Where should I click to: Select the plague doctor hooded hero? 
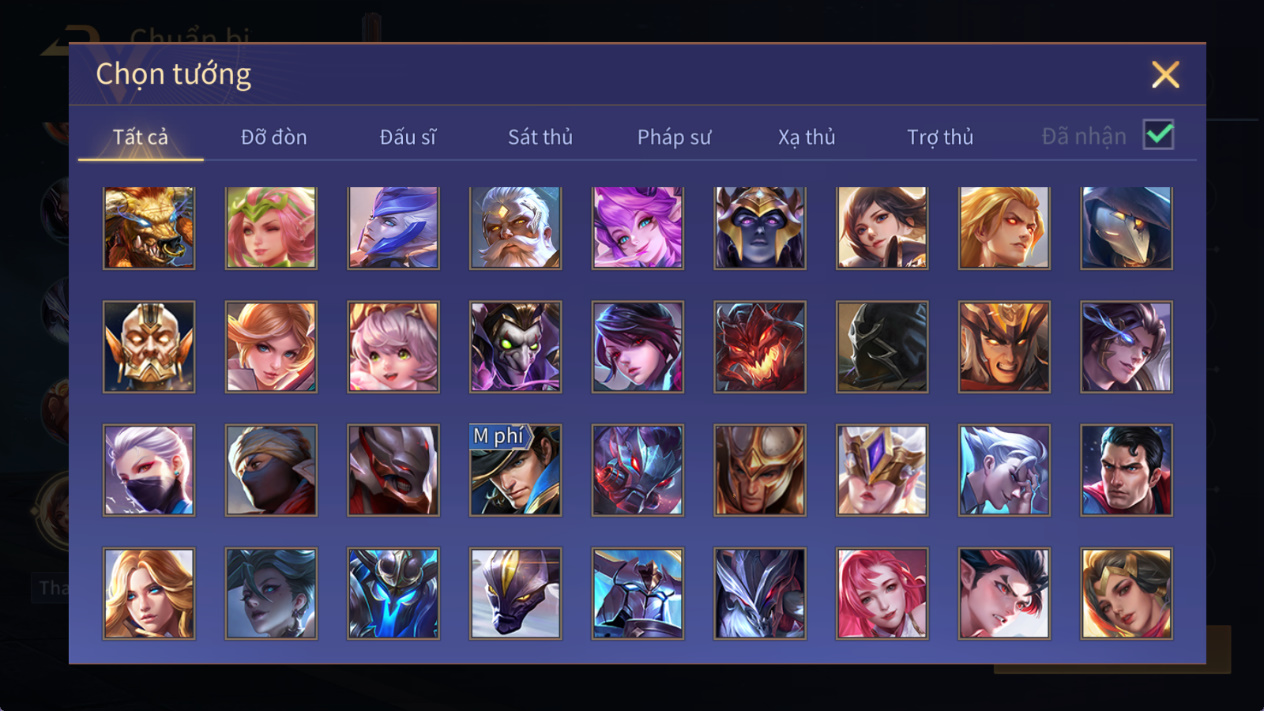click(1126, 228)
